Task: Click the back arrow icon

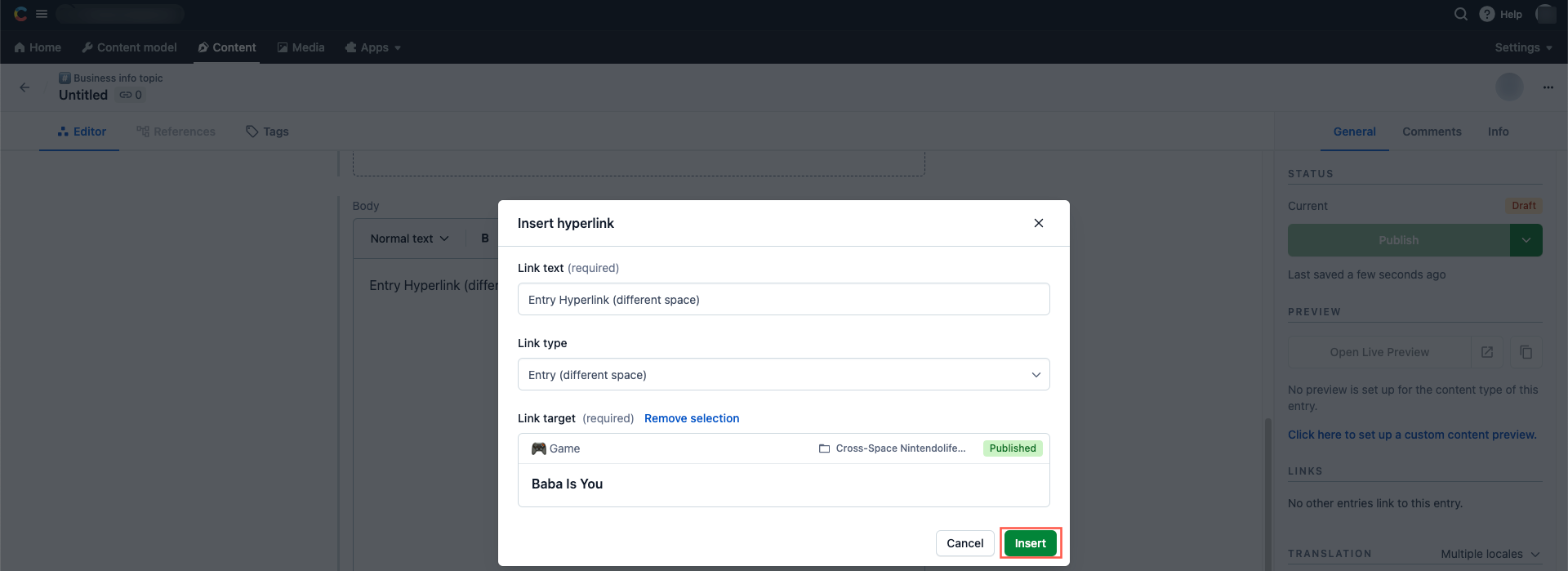Action: pos(24,87)
